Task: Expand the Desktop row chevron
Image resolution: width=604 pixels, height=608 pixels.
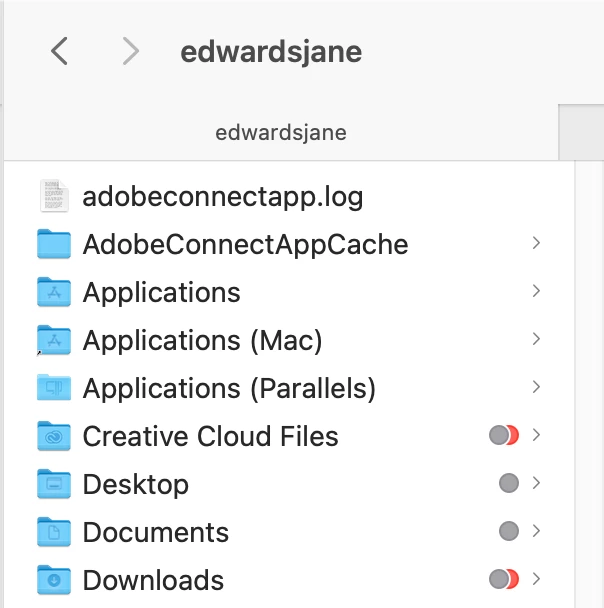Action: point(536,483)
